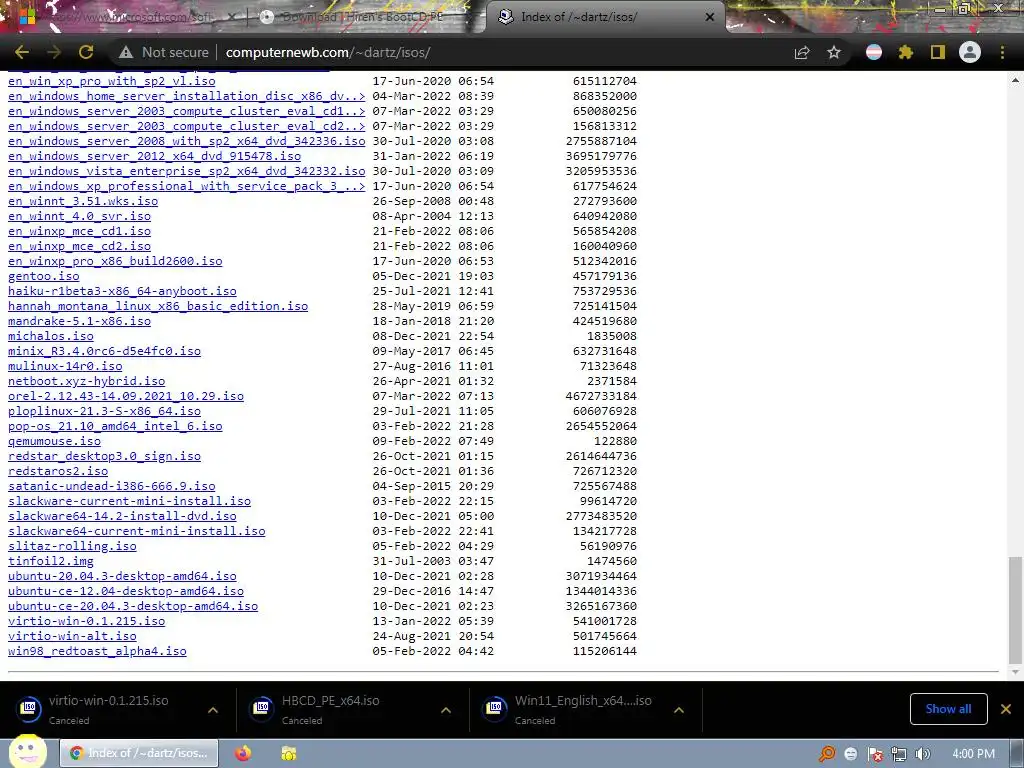Download haiku-r1beta3-x86_64-anyboot.iso

coord(122,291)
